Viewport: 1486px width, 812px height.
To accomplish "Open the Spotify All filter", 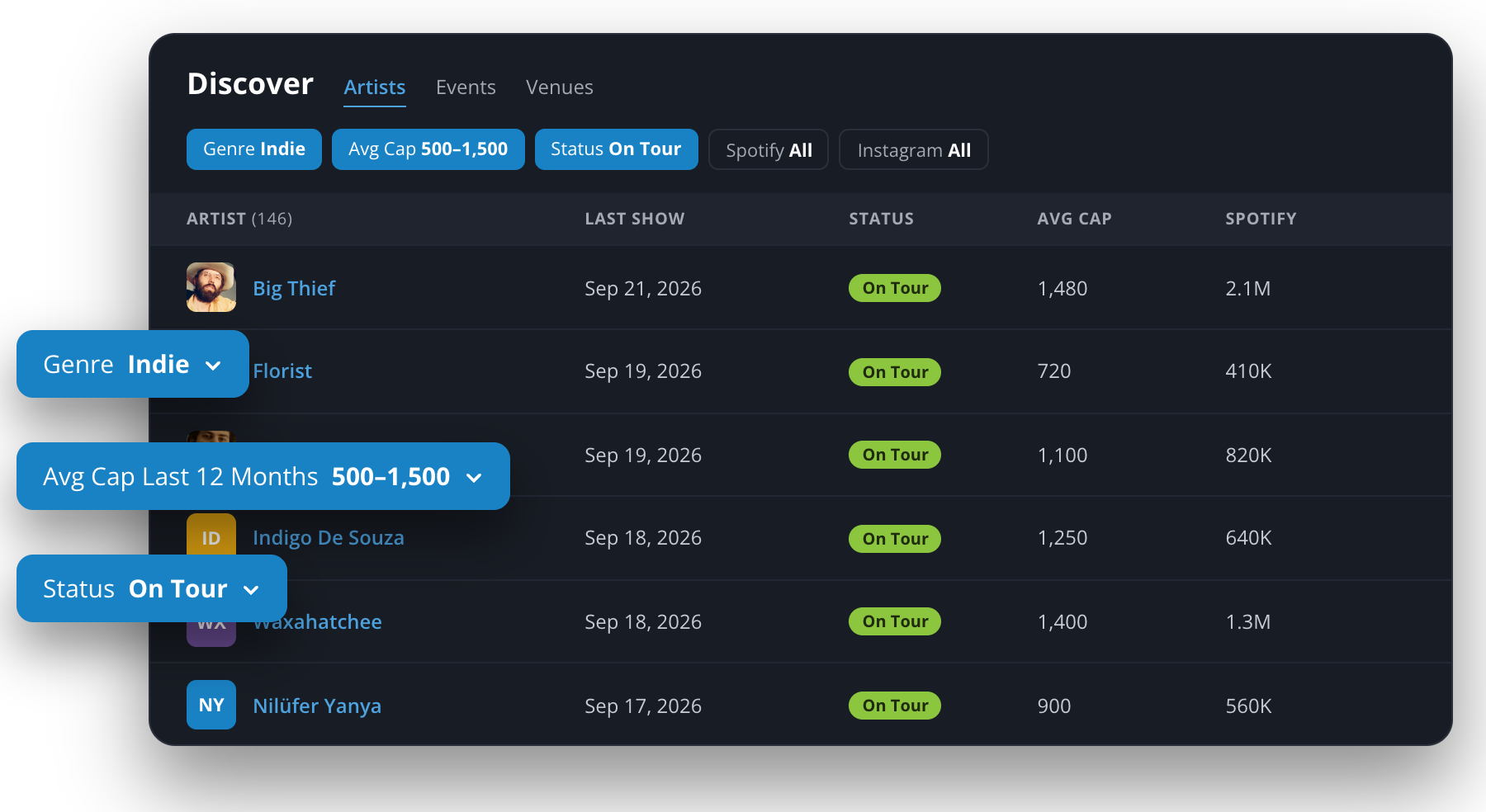I will (x=769, y=149).
